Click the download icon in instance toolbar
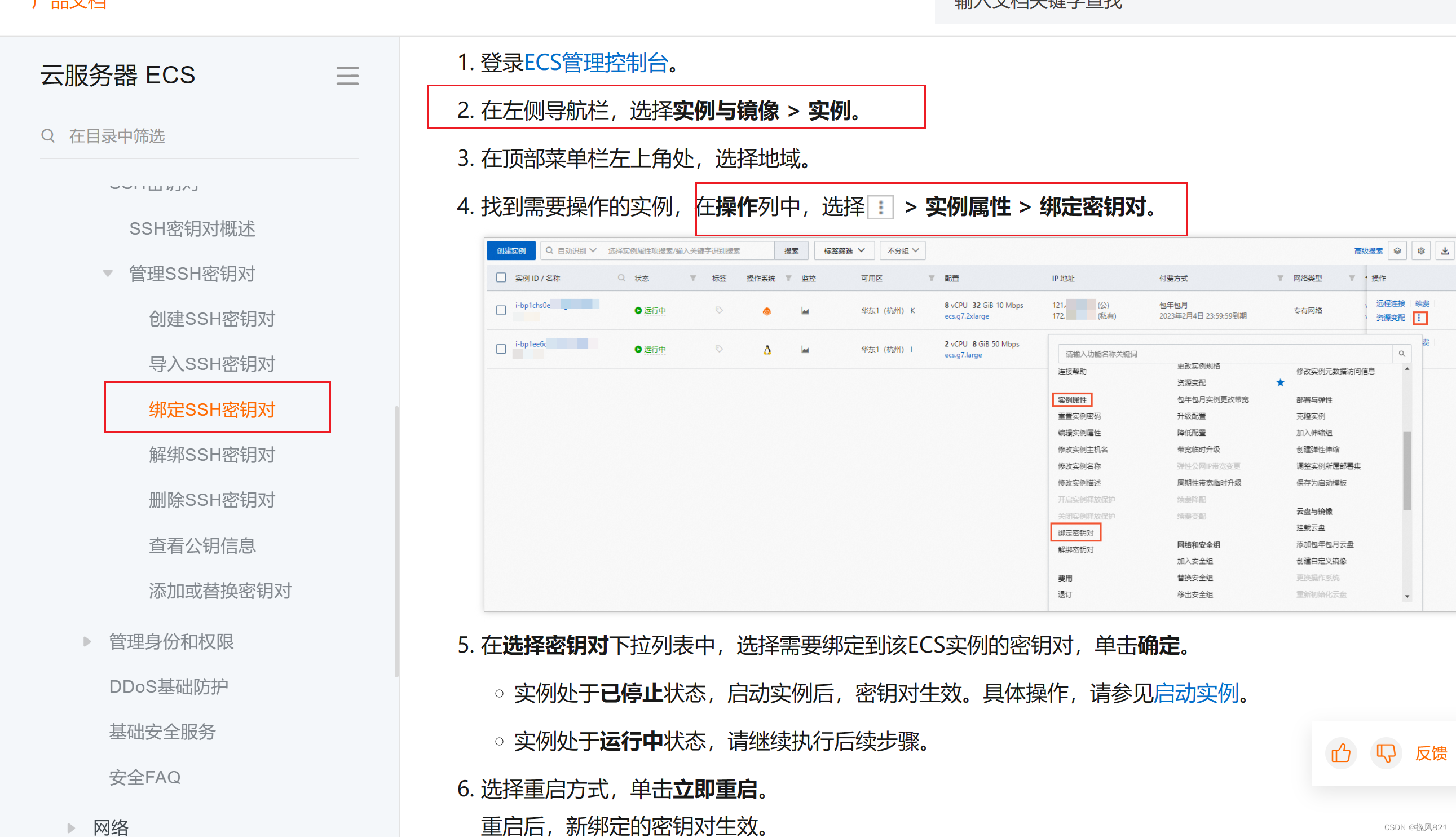The height and width of the screenshot is (837, 1456). coord(1445,250)
